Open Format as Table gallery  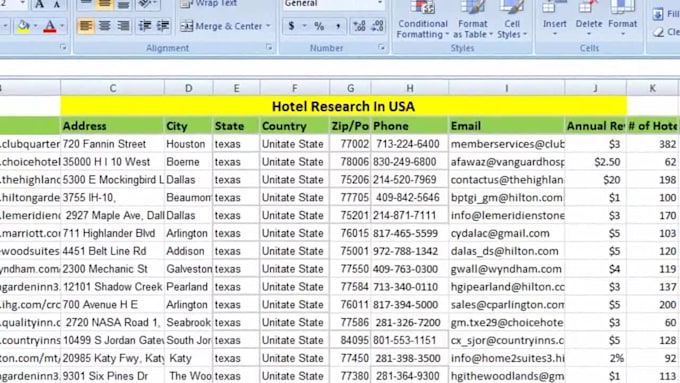pyautogui.click(x=473, y=20)
